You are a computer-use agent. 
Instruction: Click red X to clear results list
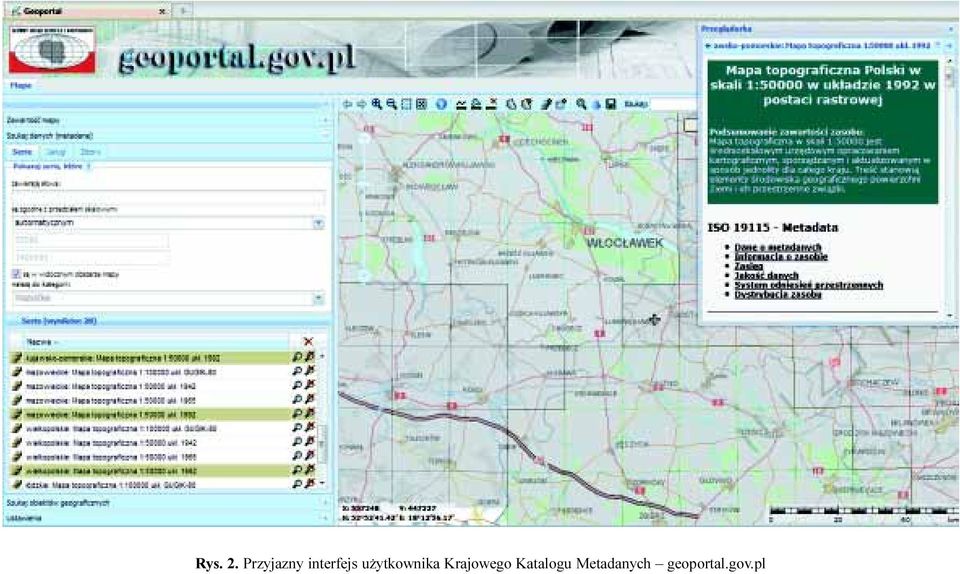click(308, 341)
